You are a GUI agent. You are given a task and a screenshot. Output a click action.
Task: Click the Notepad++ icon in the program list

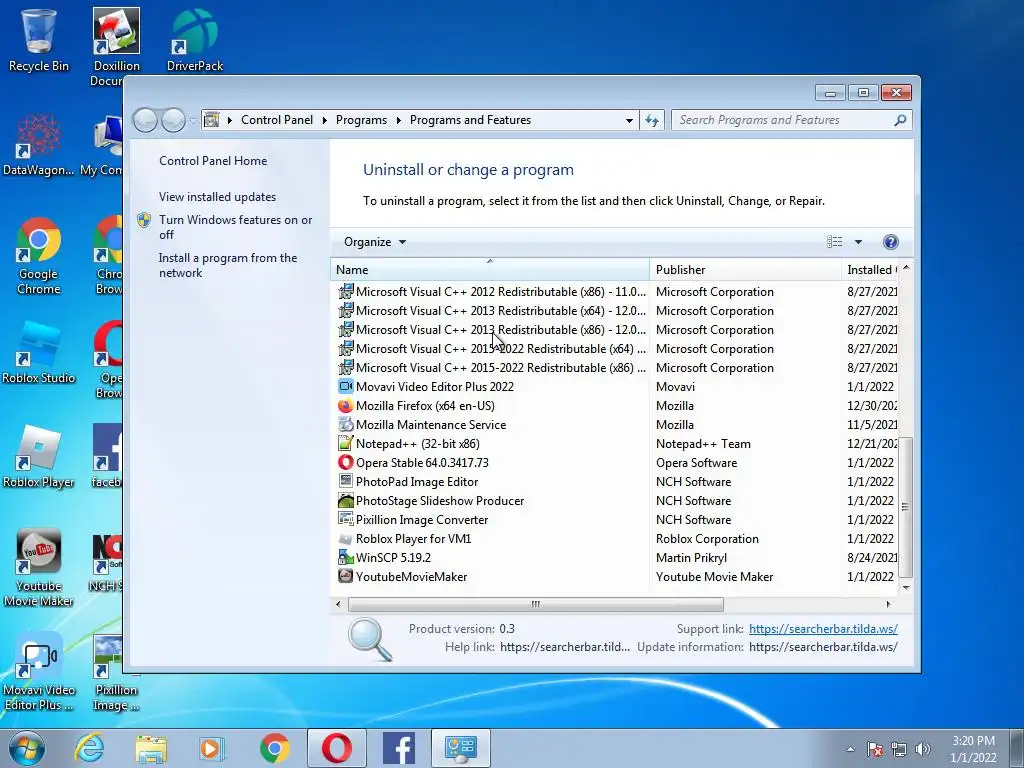[x=345, y=443]
